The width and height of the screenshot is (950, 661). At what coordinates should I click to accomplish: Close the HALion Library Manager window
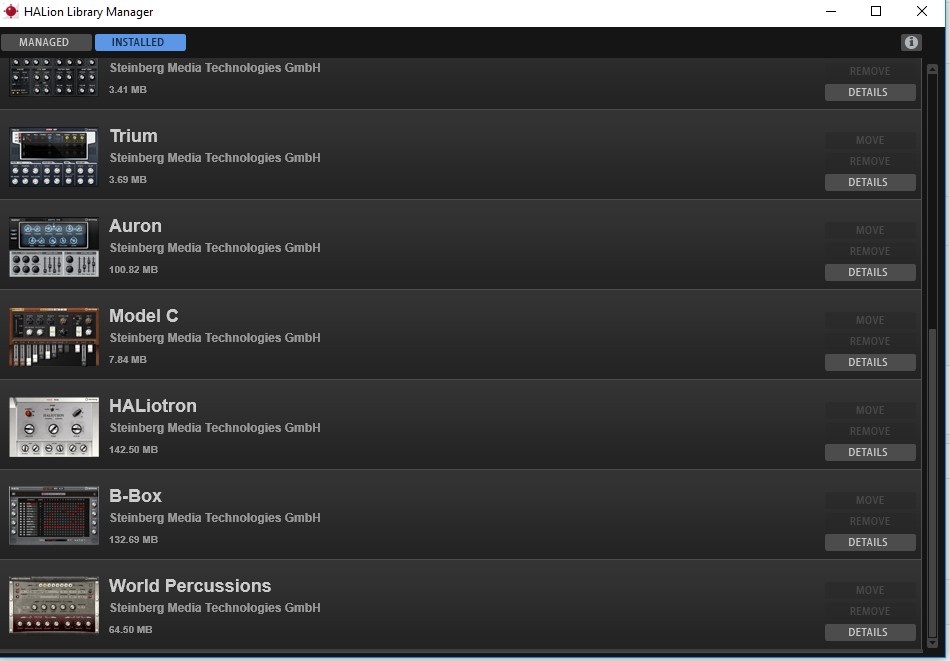point(922,12)
